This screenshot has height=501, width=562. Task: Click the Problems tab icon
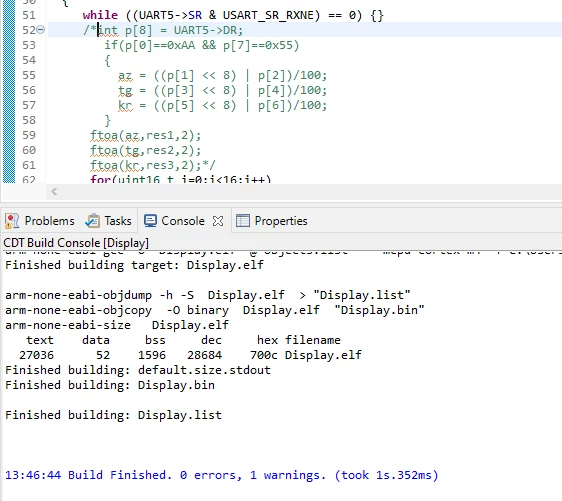[x=12, y=221]
